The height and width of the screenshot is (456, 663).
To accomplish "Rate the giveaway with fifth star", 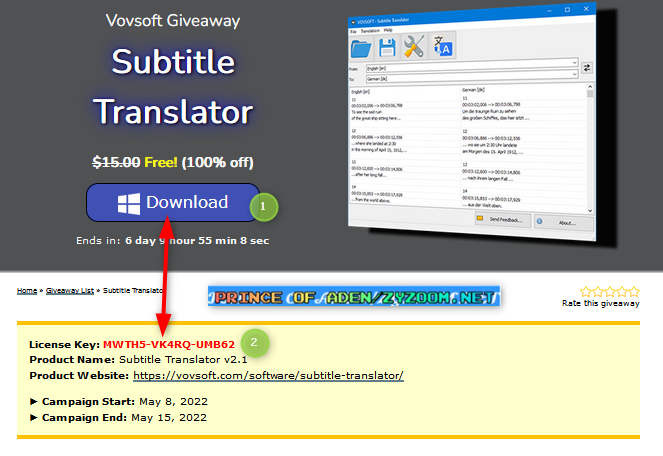I will (634, 291).
